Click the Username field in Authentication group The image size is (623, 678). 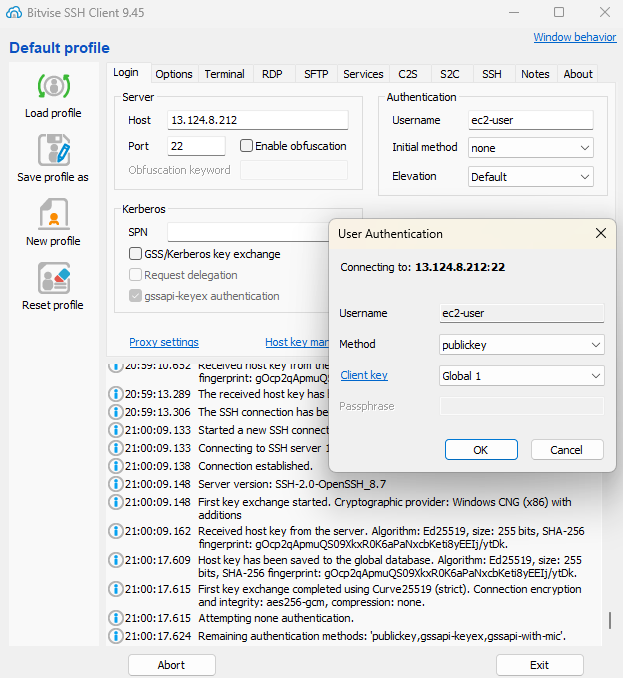point(530,120)
